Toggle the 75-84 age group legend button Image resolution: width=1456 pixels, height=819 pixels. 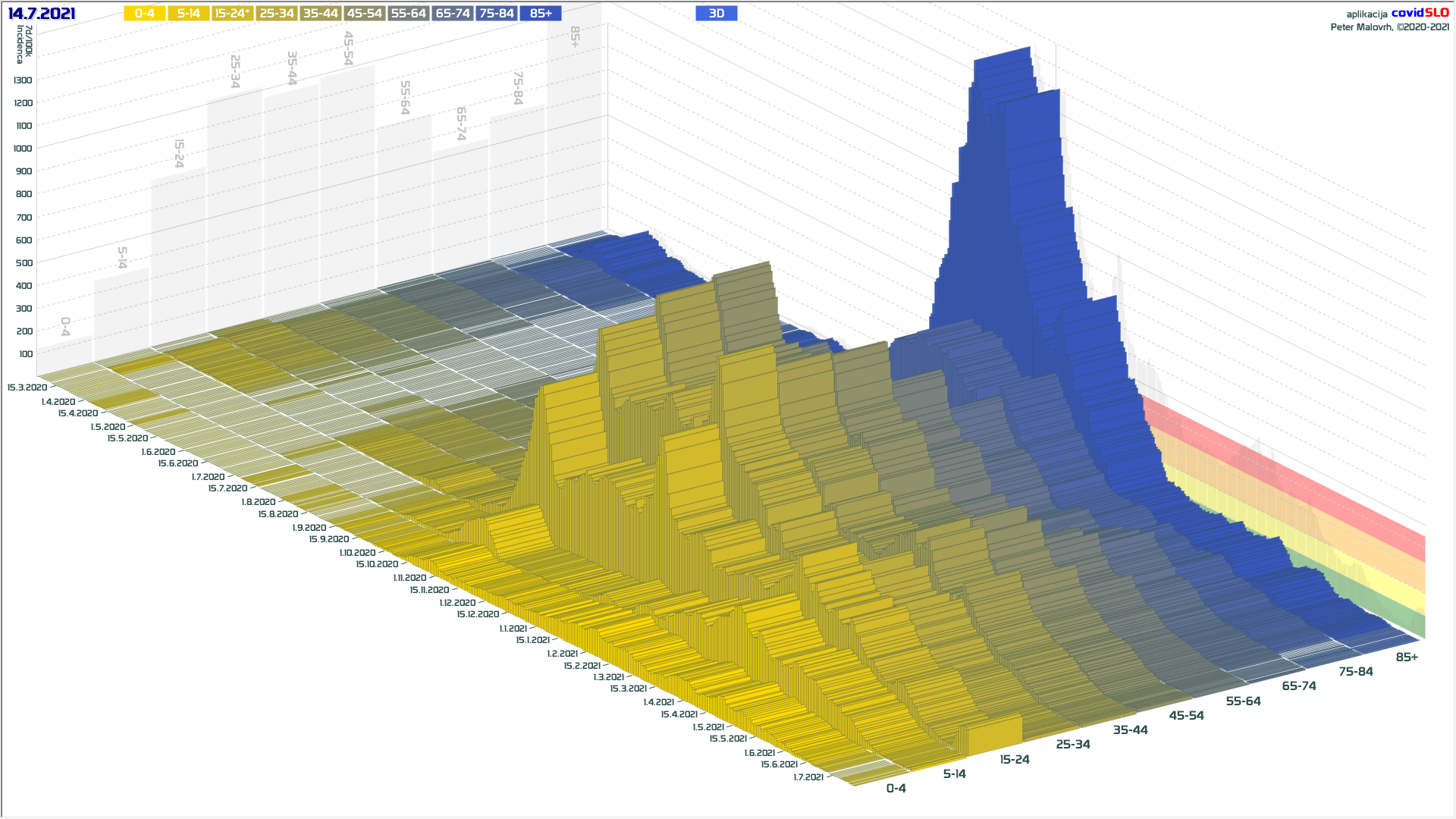(x=497, y=14)
